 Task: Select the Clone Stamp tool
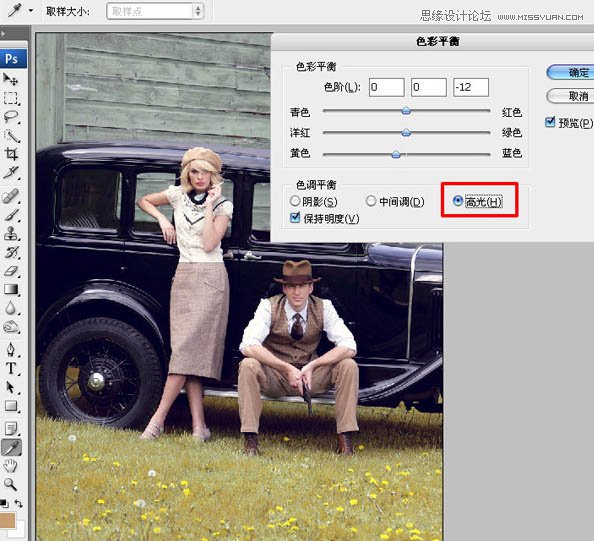coord(11,234)
